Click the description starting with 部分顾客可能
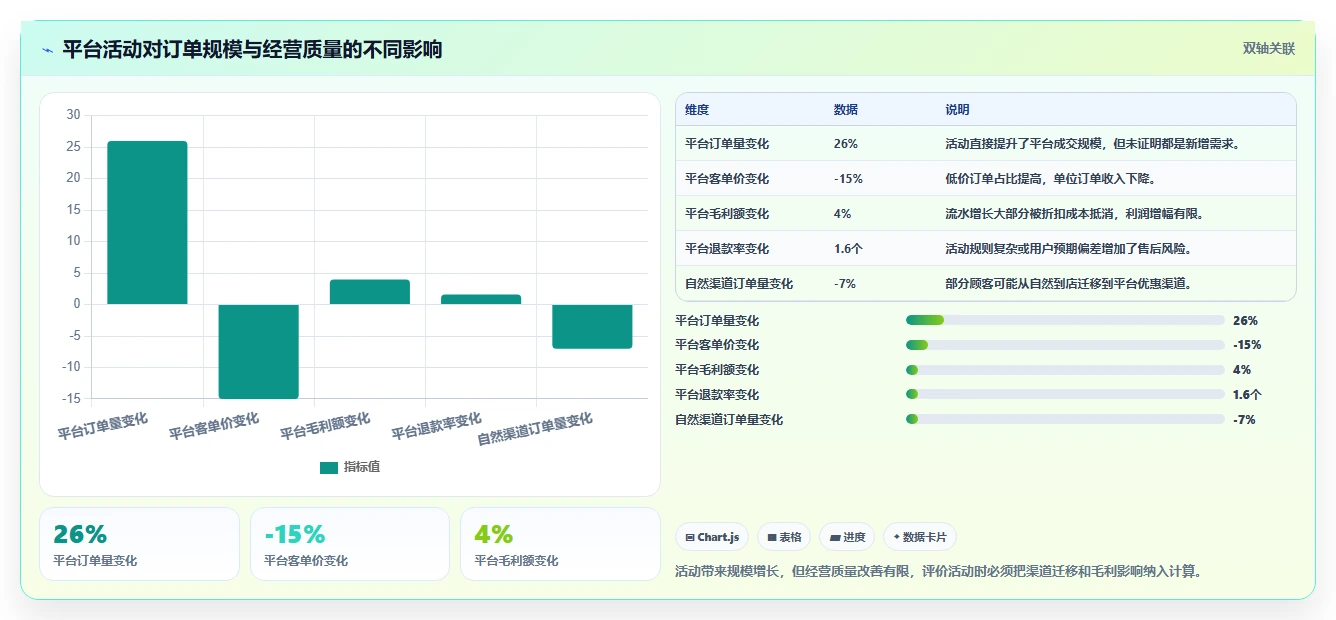The image size is (1336, 620). click(1068, 284)
